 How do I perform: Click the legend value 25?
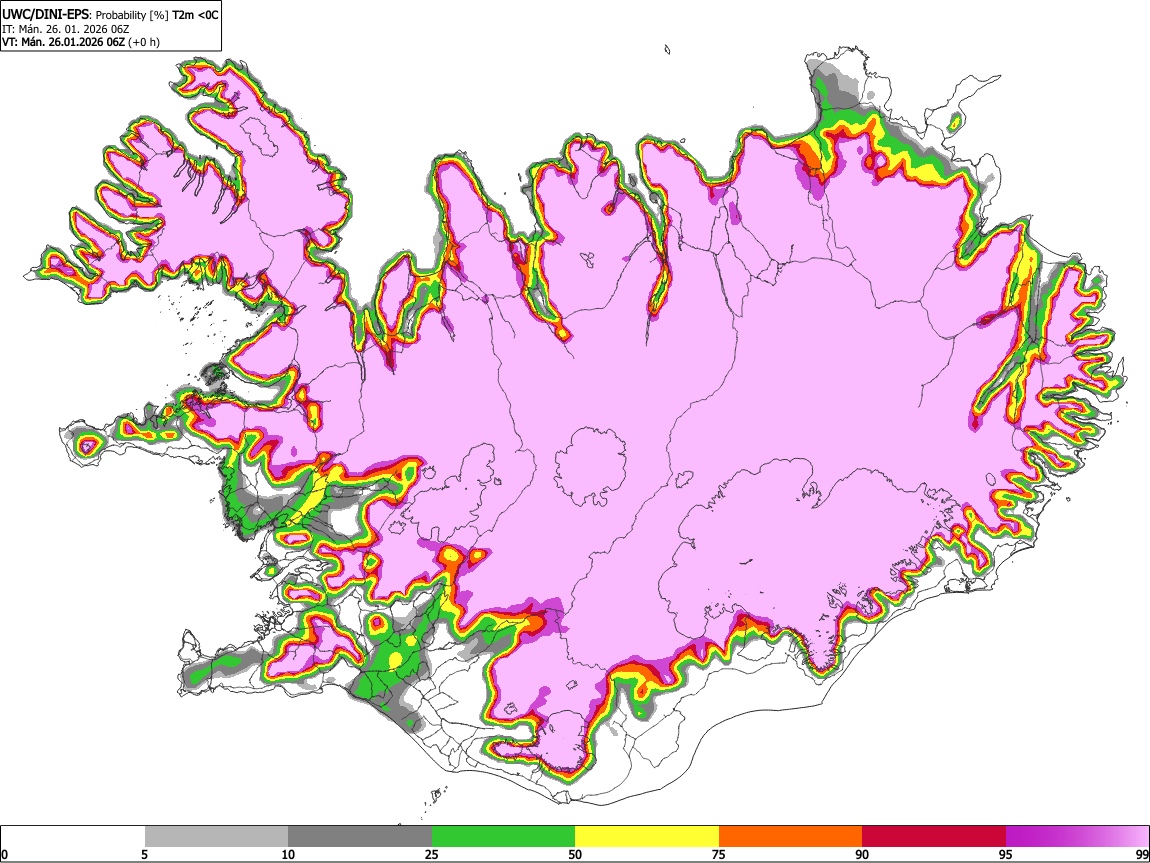[432, 854]
